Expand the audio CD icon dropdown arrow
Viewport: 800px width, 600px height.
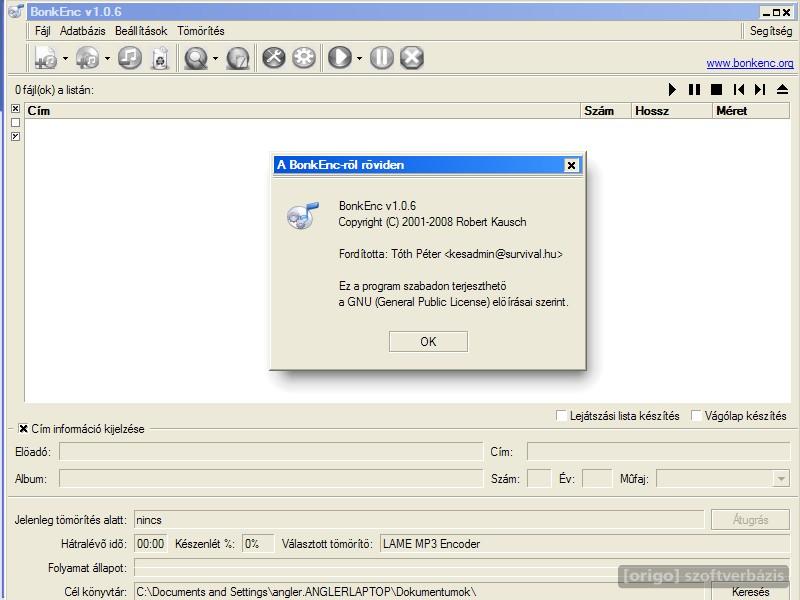[107, 59]
